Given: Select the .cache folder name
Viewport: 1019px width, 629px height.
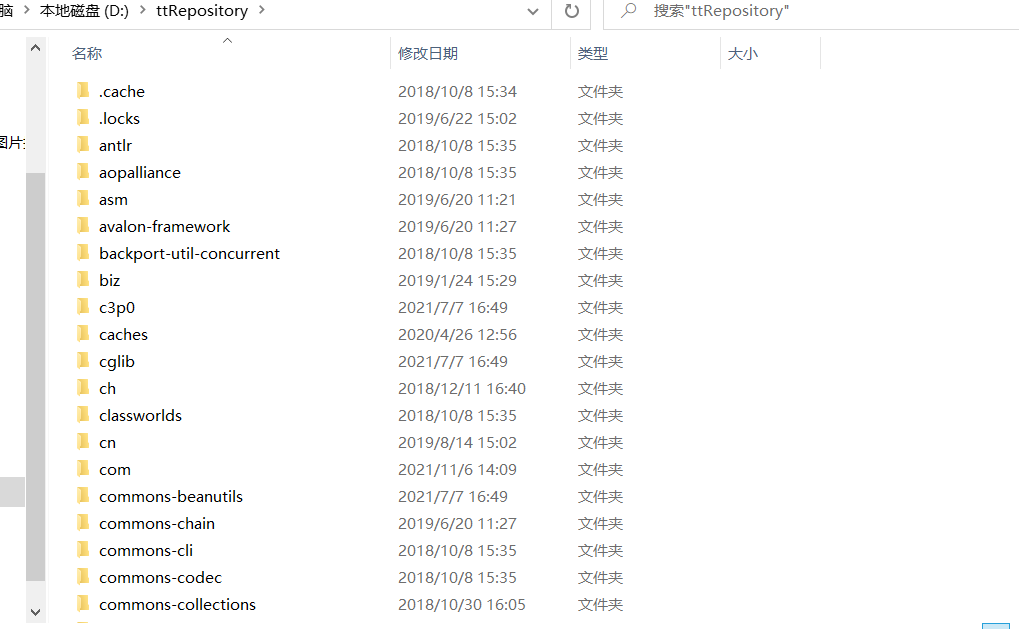Looking at the screenshot, I should coord(122,92).
